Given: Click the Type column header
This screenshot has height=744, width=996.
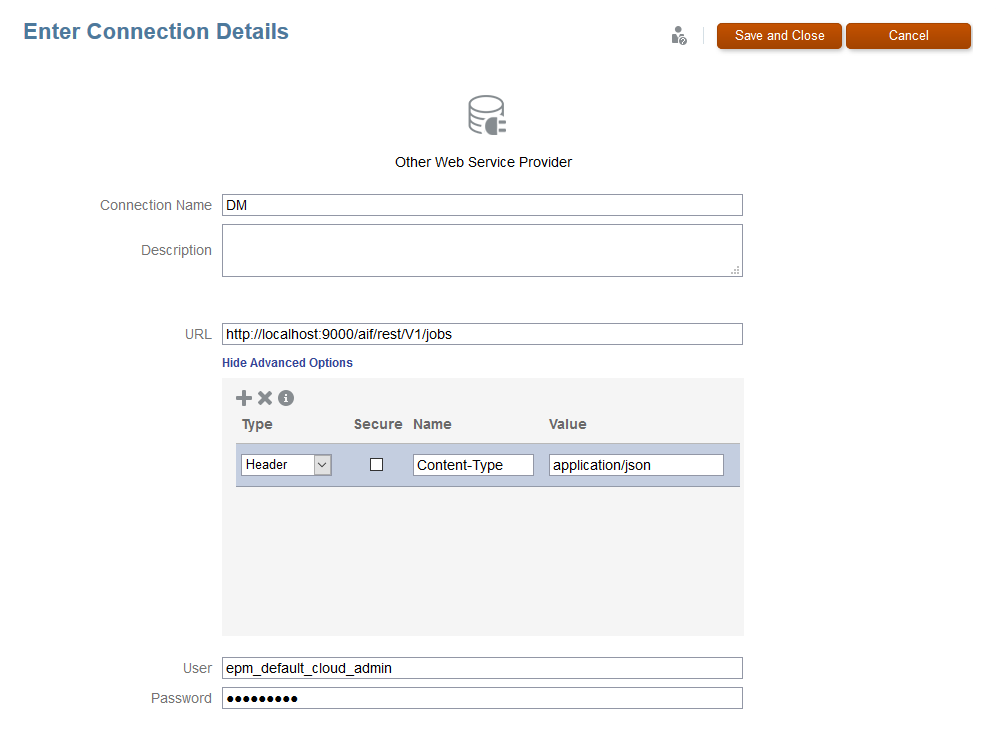Looking at the screenshot, I should coord(257,424).
